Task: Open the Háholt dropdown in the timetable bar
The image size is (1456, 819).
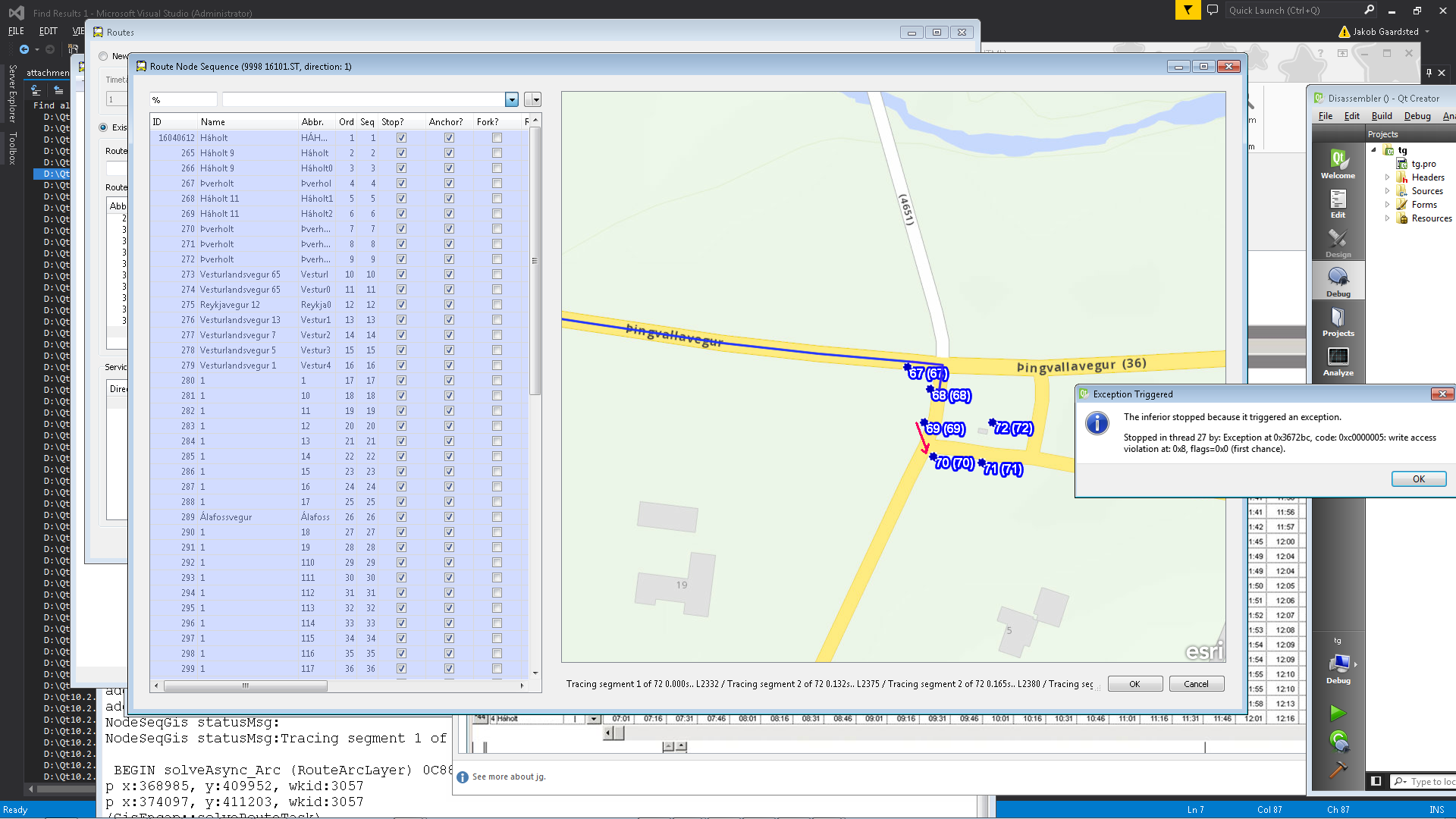Action: tap(594, 719)
